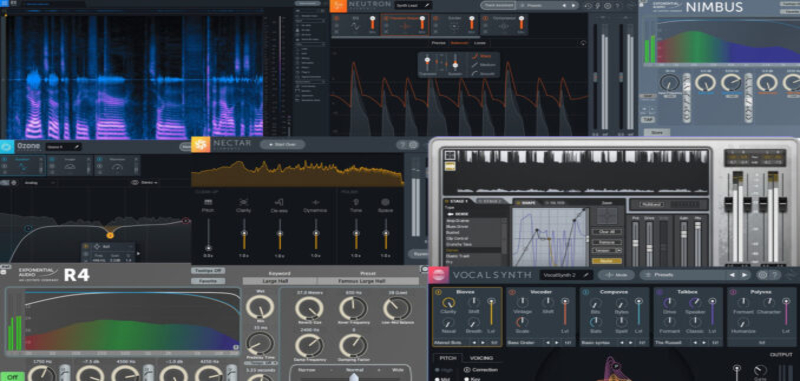The image size is (800, 381).
Task: Toggle Ozone Equalizer module power
Action: coord(5,160)
